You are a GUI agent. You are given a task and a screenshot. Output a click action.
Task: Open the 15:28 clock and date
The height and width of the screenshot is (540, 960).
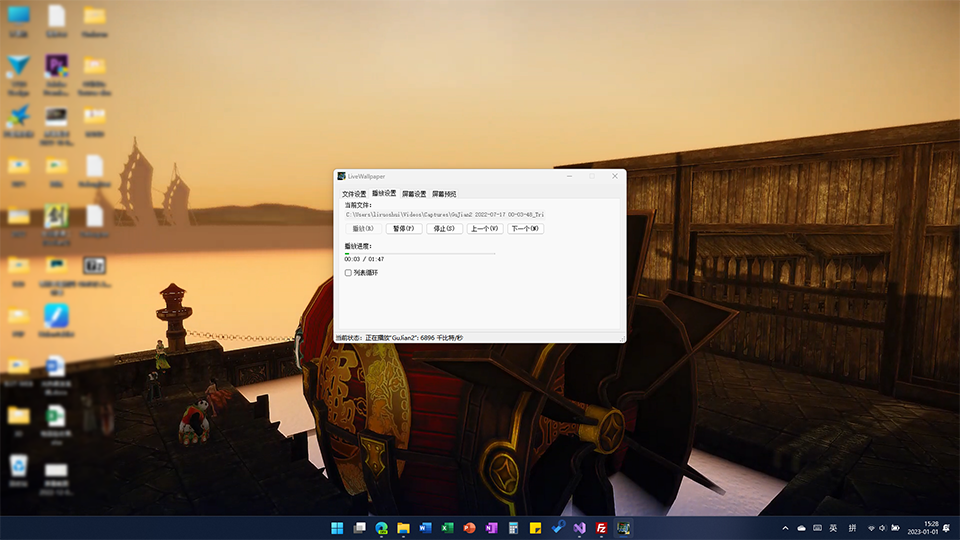click(x=923, y=528)
